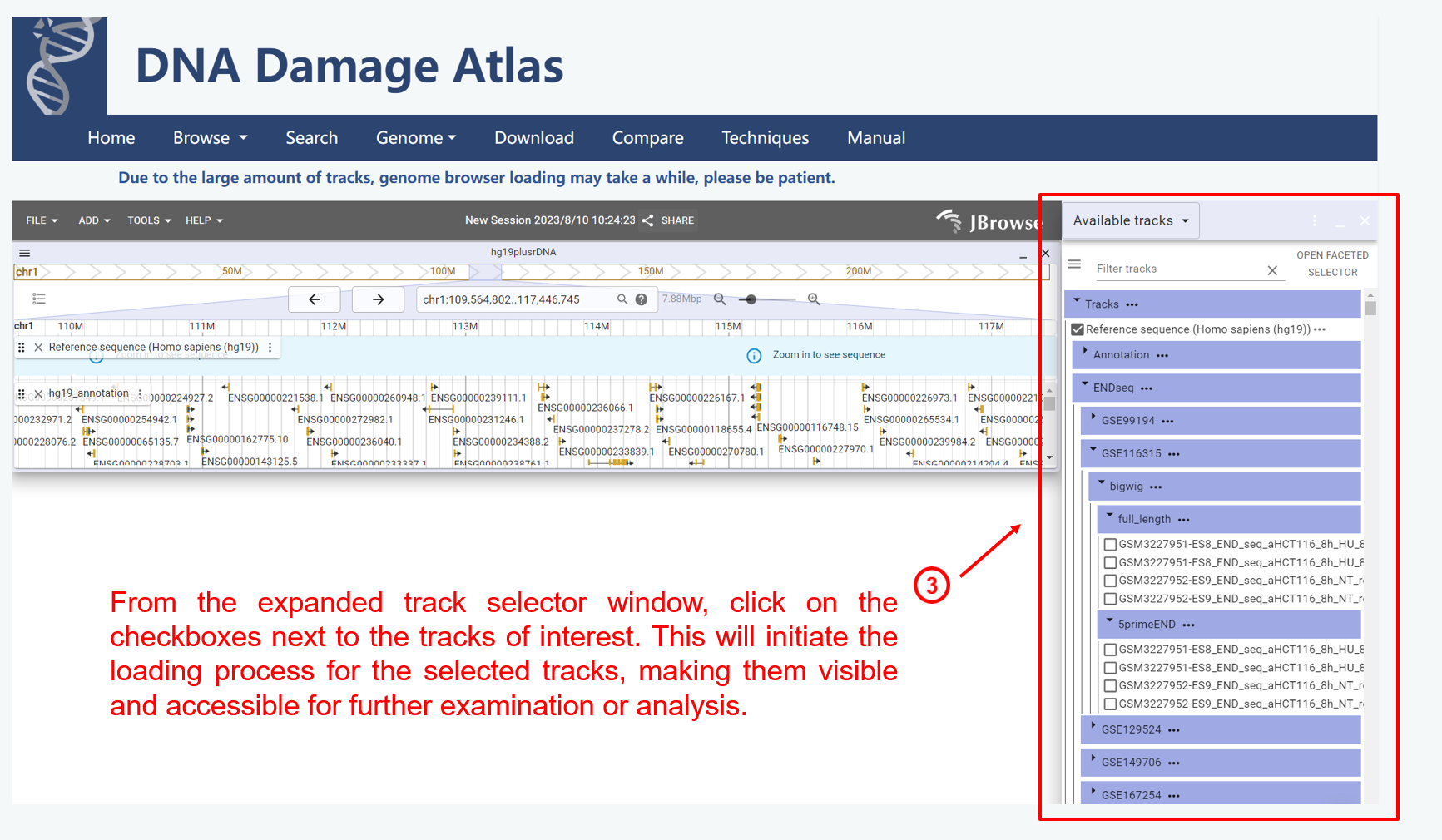Adjust the zoom level slider
Screen dimensions: 1442x840
751,299
